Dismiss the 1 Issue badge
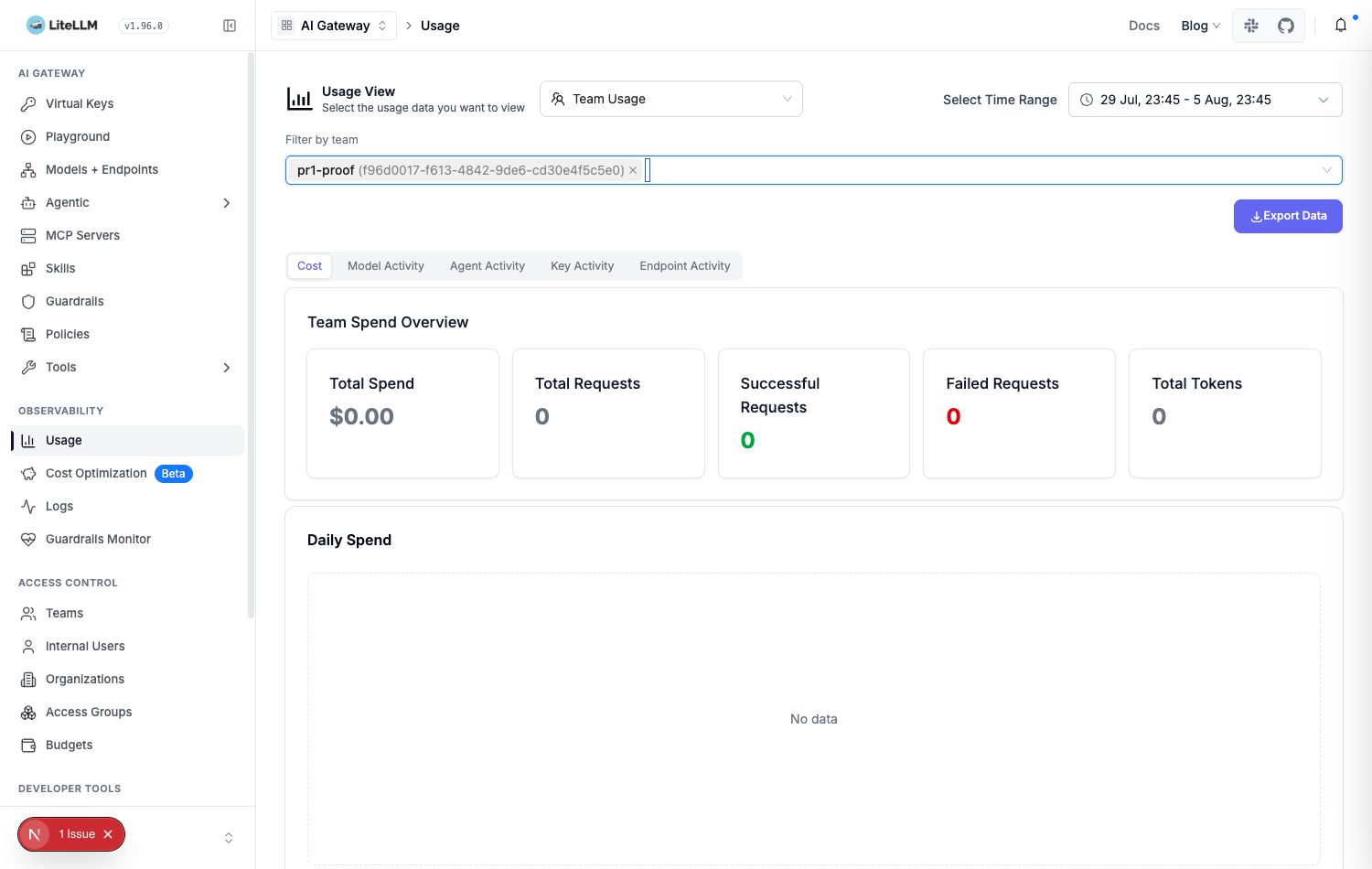This screenshot has width=1372, height=869. coord(108,834)
